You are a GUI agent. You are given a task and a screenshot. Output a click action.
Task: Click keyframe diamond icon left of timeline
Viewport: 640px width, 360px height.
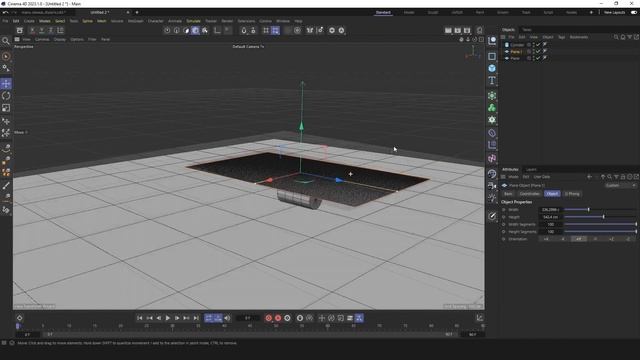(19, 318)
